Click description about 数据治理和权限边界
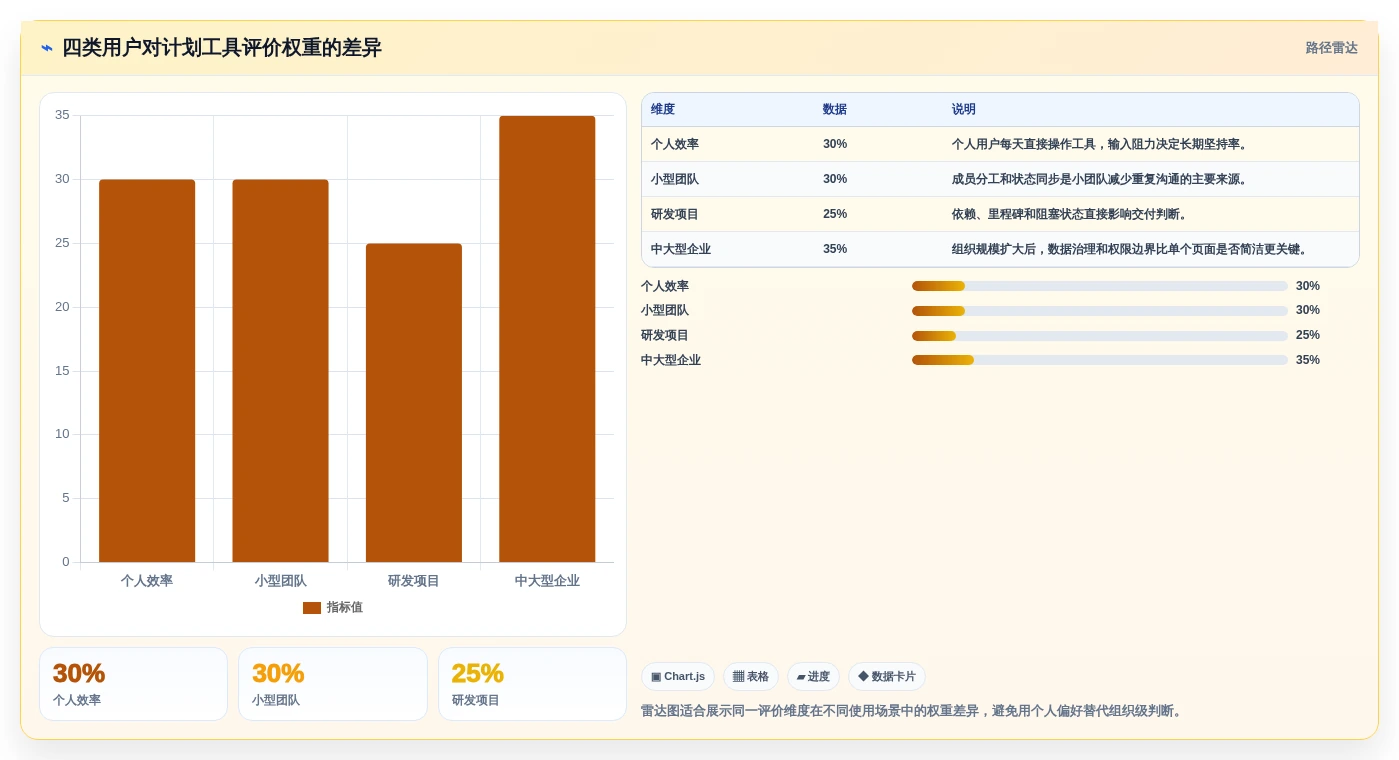The image size is (1399, 760). pyautogui.click(x=1131, y=249)
